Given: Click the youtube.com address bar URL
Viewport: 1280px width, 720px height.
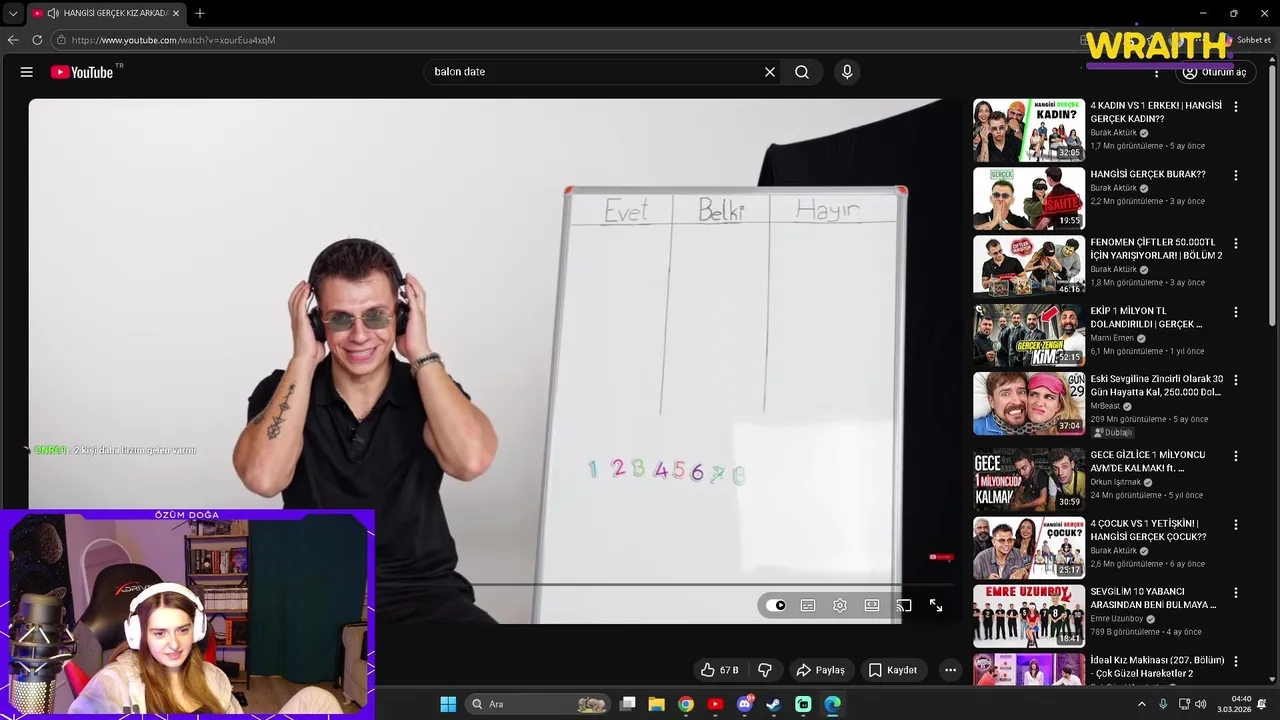Looking at the screenshot, I should tap(173, 40).
